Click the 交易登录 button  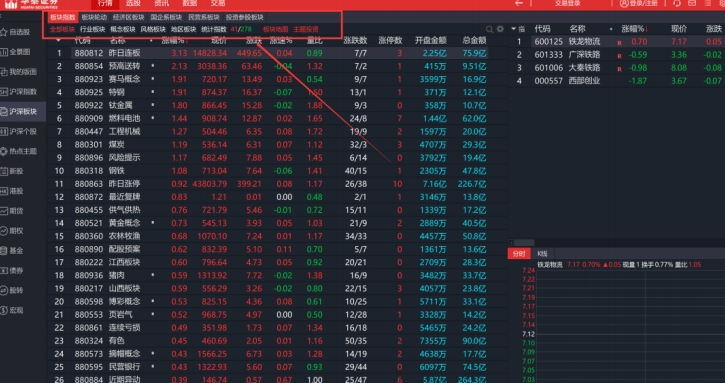click(x=567, y=3)
